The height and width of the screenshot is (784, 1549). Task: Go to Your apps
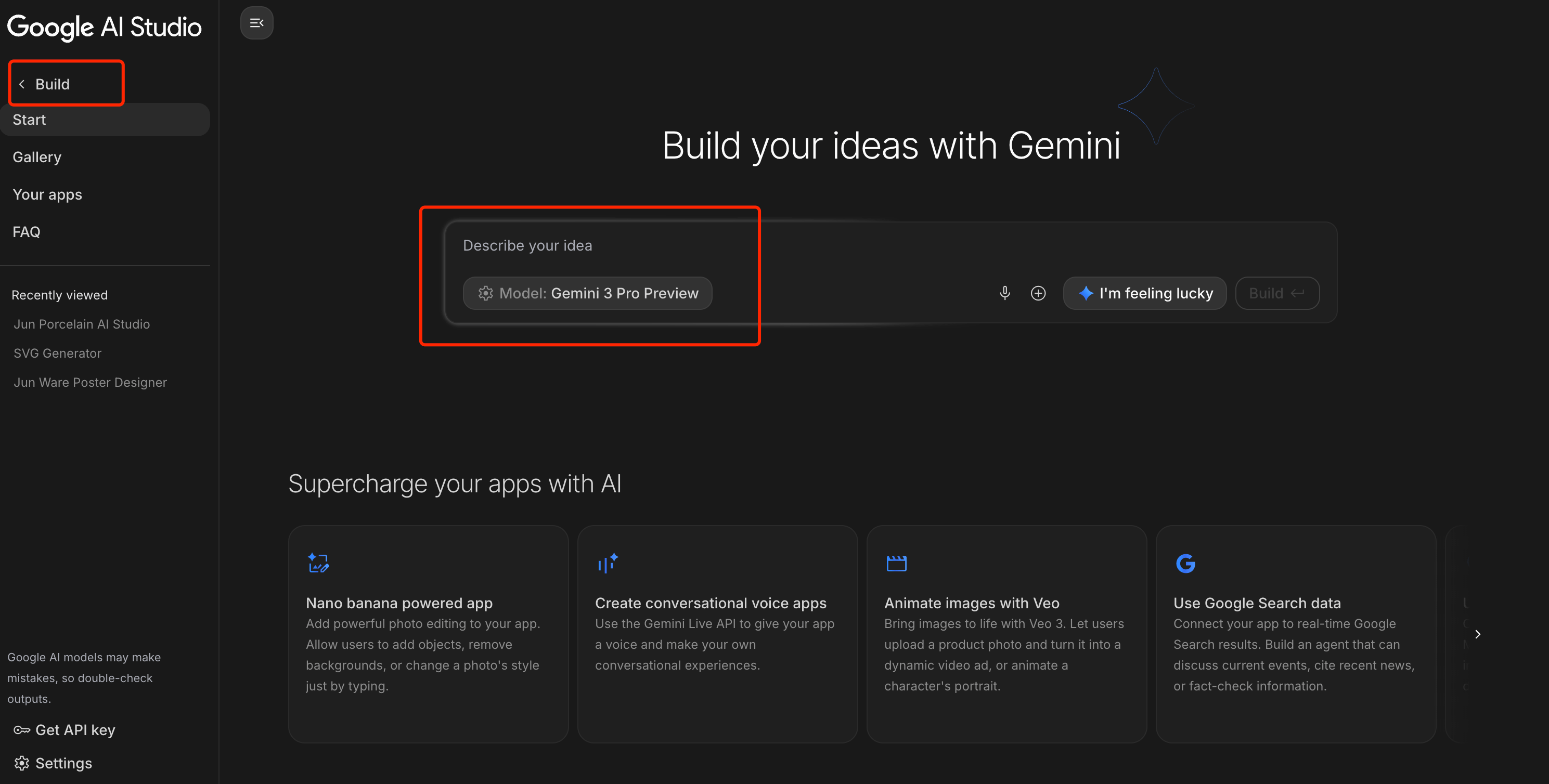pyautogui.click(x=47, y=194)
